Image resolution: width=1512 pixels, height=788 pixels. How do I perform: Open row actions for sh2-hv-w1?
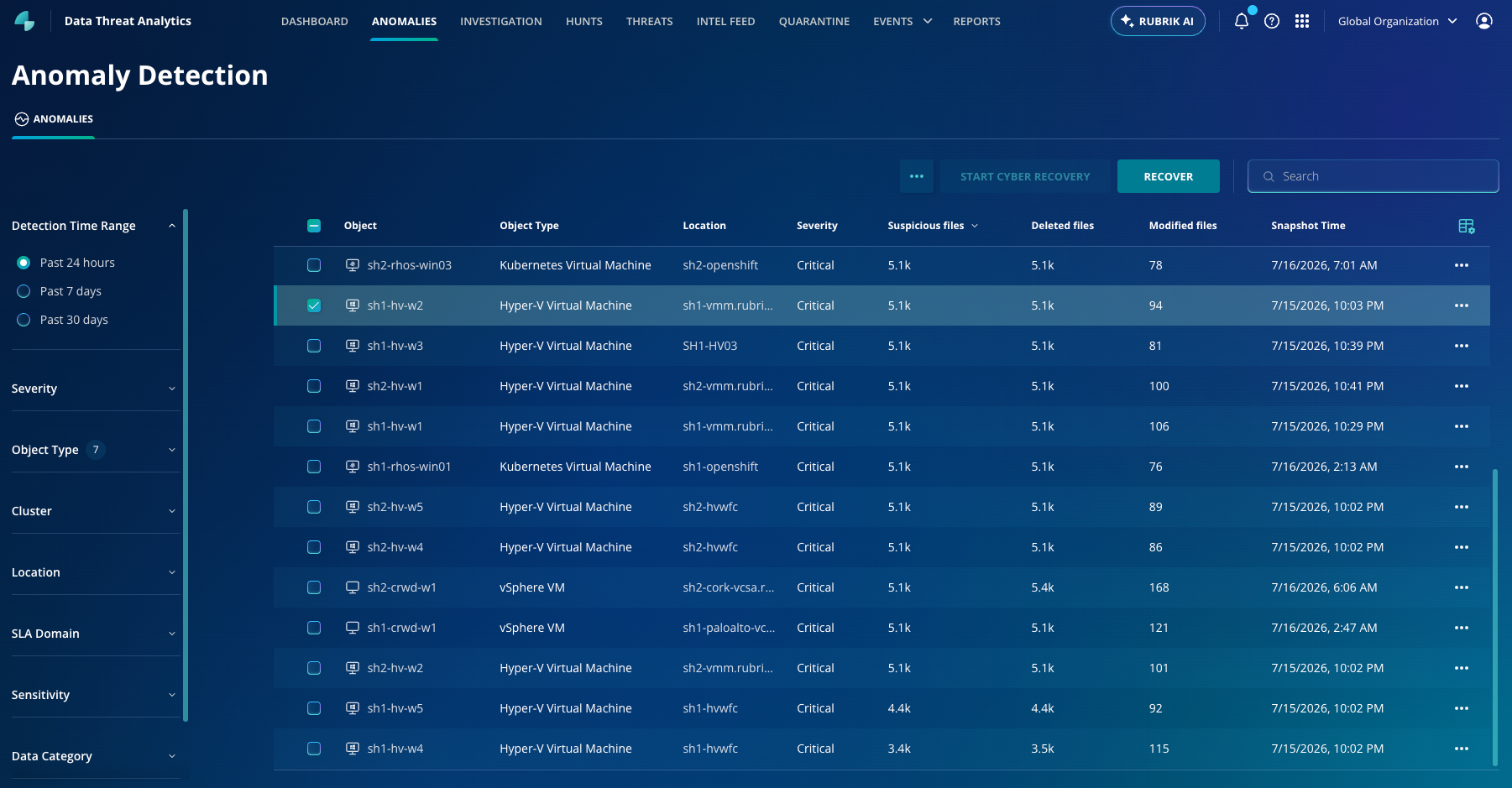[1462, 386]
